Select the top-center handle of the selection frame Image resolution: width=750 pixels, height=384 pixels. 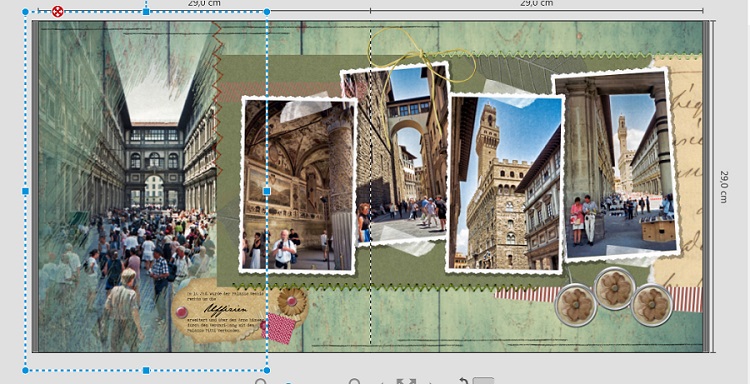(x=146, y=11)
